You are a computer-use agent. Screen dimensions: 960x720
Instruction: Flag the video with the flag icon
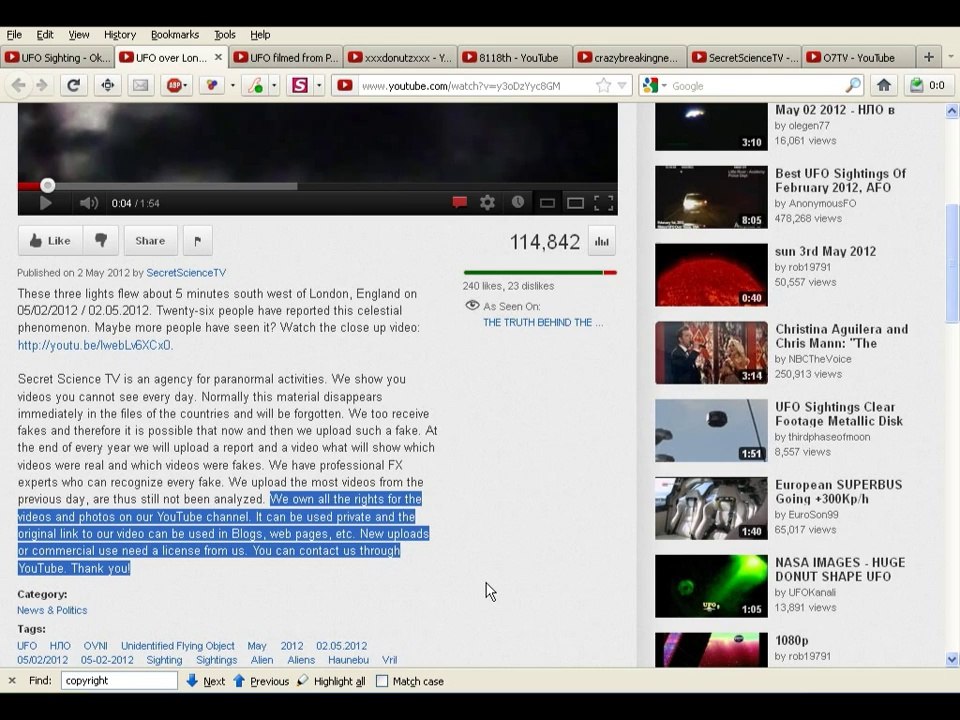[198, 241]
